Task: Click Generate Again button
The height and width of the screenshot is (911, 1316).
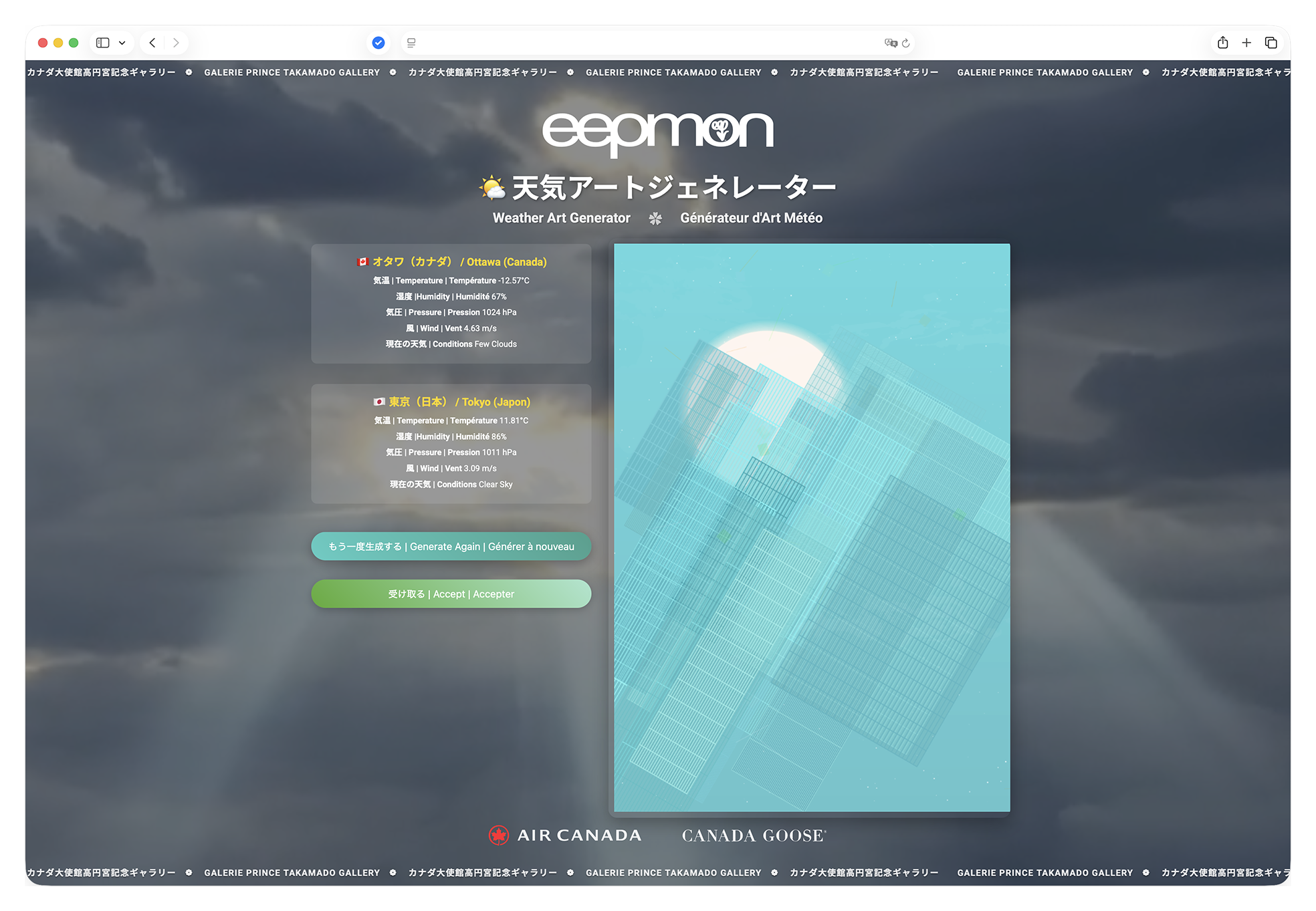Action: (451, 546)
